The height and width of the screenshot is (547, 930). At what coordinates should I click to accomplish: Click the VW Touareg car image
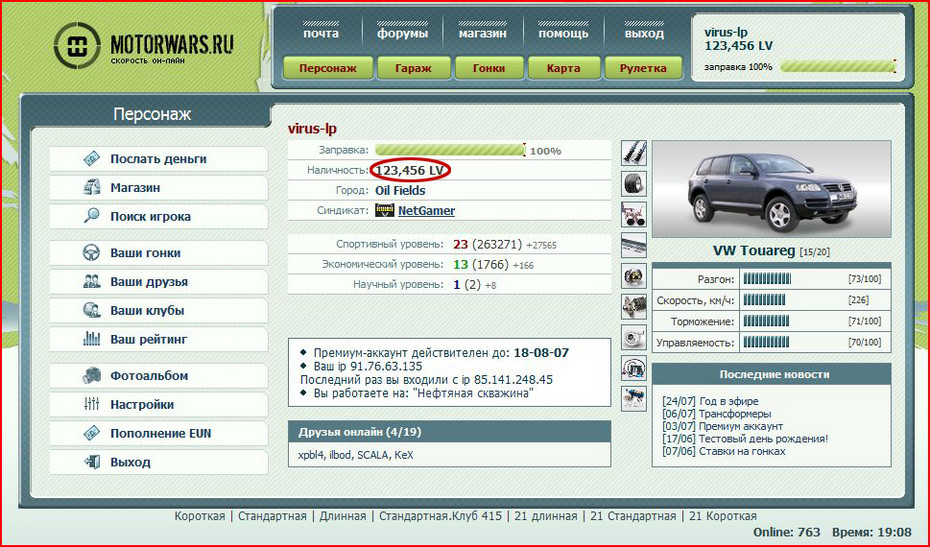point(771,189)
